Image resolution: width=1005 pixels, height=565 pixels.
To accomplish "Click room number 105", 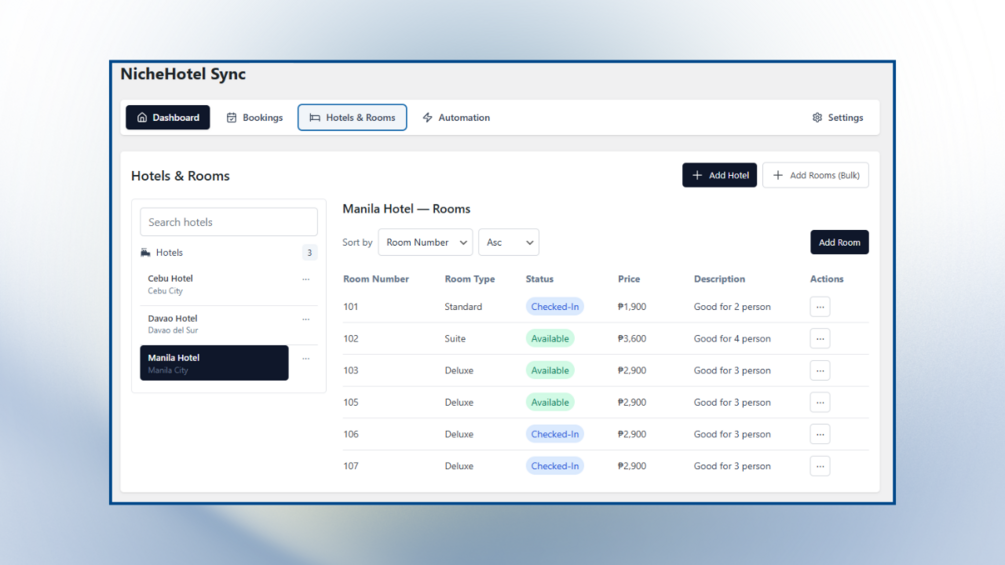I will (351, 402).
